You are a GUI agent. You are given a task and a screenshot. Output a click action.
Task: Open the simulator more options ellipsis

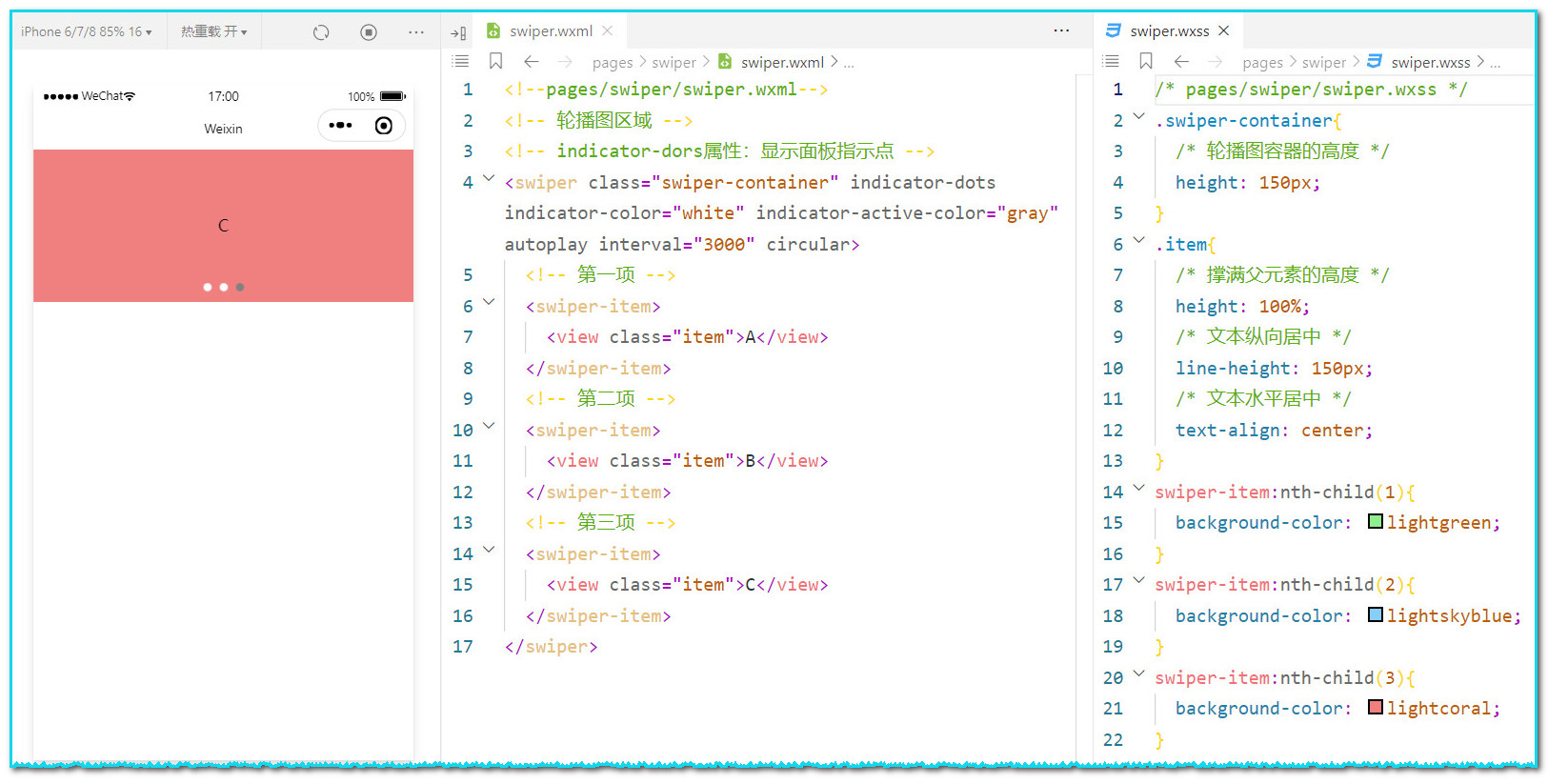(416, 32)
